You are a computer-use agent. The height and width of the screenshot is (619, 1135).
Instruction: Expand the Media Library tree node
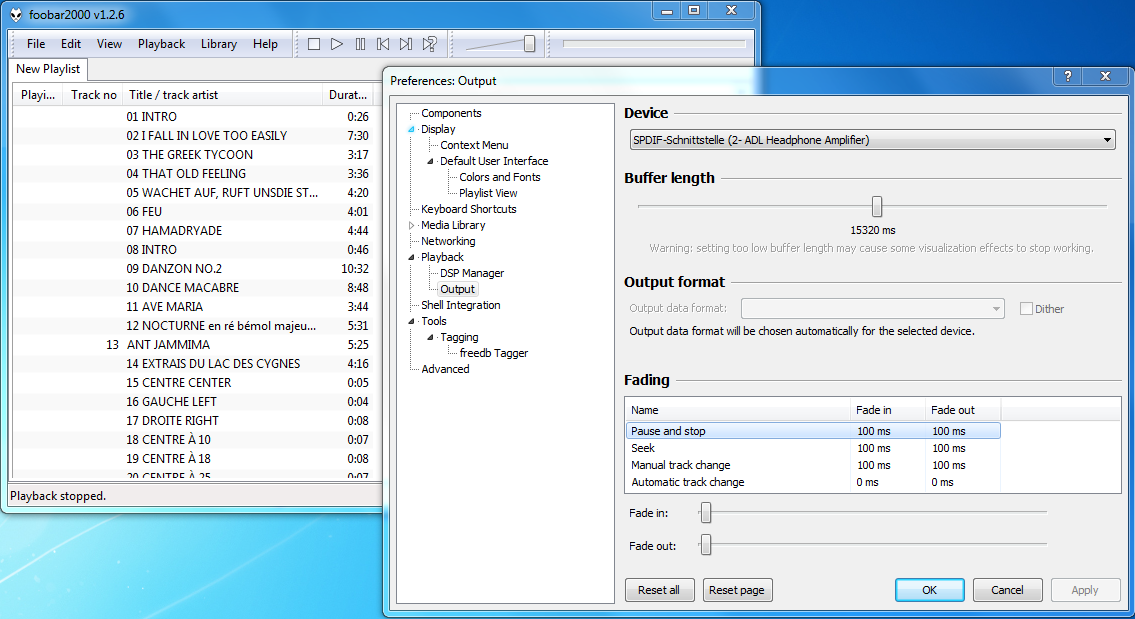point(411,226)
